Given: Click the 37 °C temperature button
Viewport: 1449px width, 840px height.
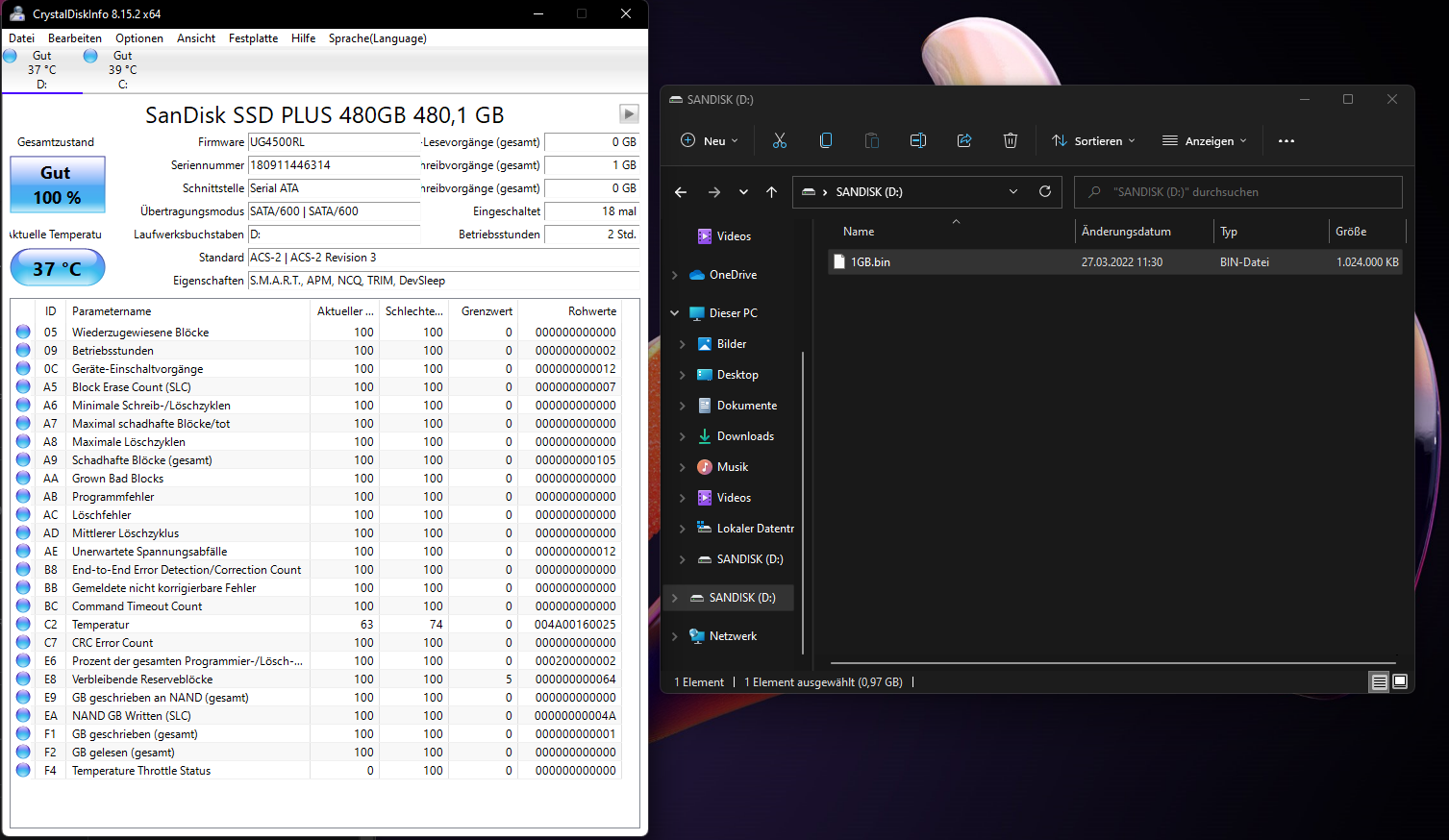Looking at the screenshot, I should (x=58, y=267).
